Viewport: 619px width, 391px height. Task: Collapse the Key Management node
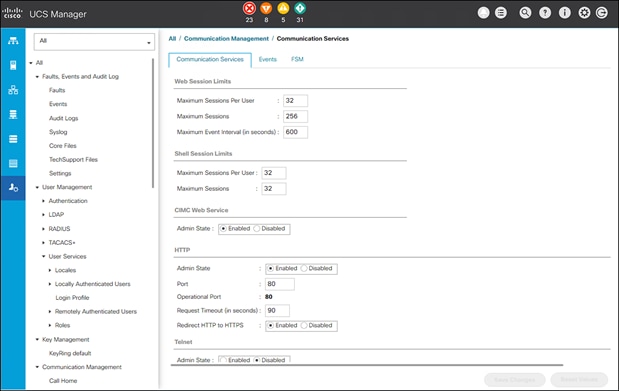tap(37, 340)
